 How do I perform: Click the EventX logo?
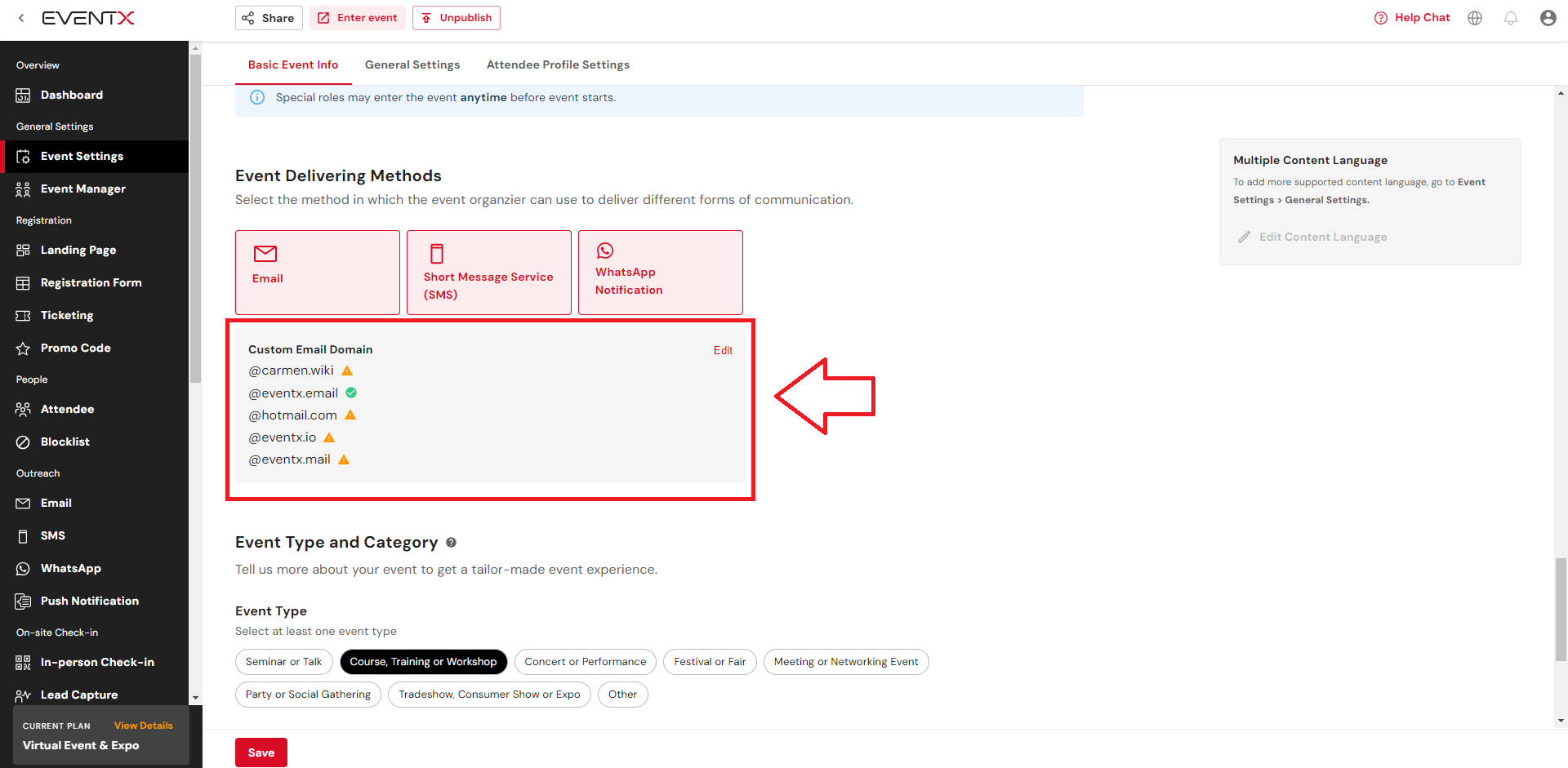[x=88, y=18]
